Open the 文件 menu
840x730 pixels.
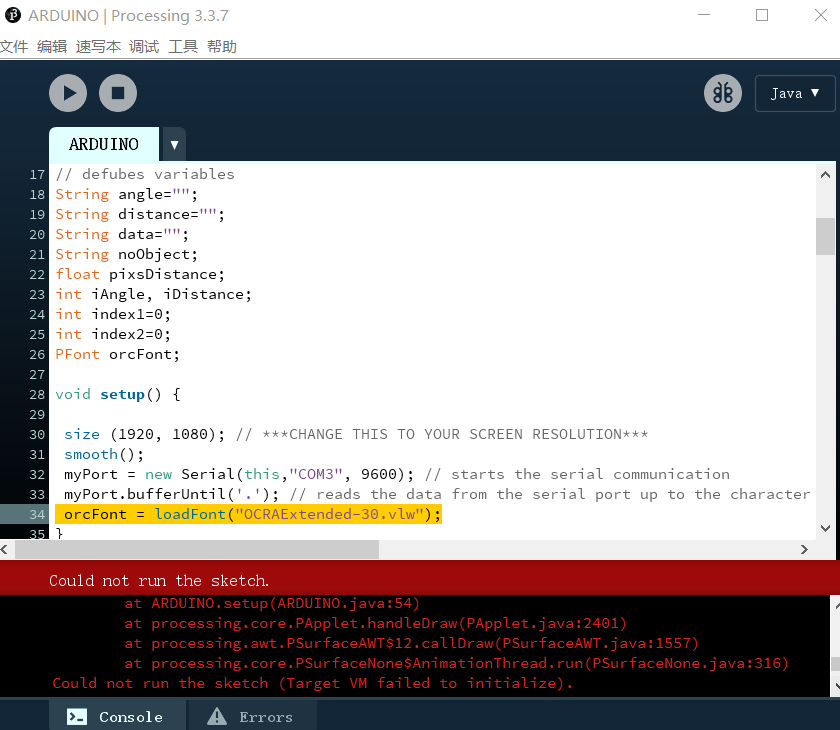[x=14, y=47]
